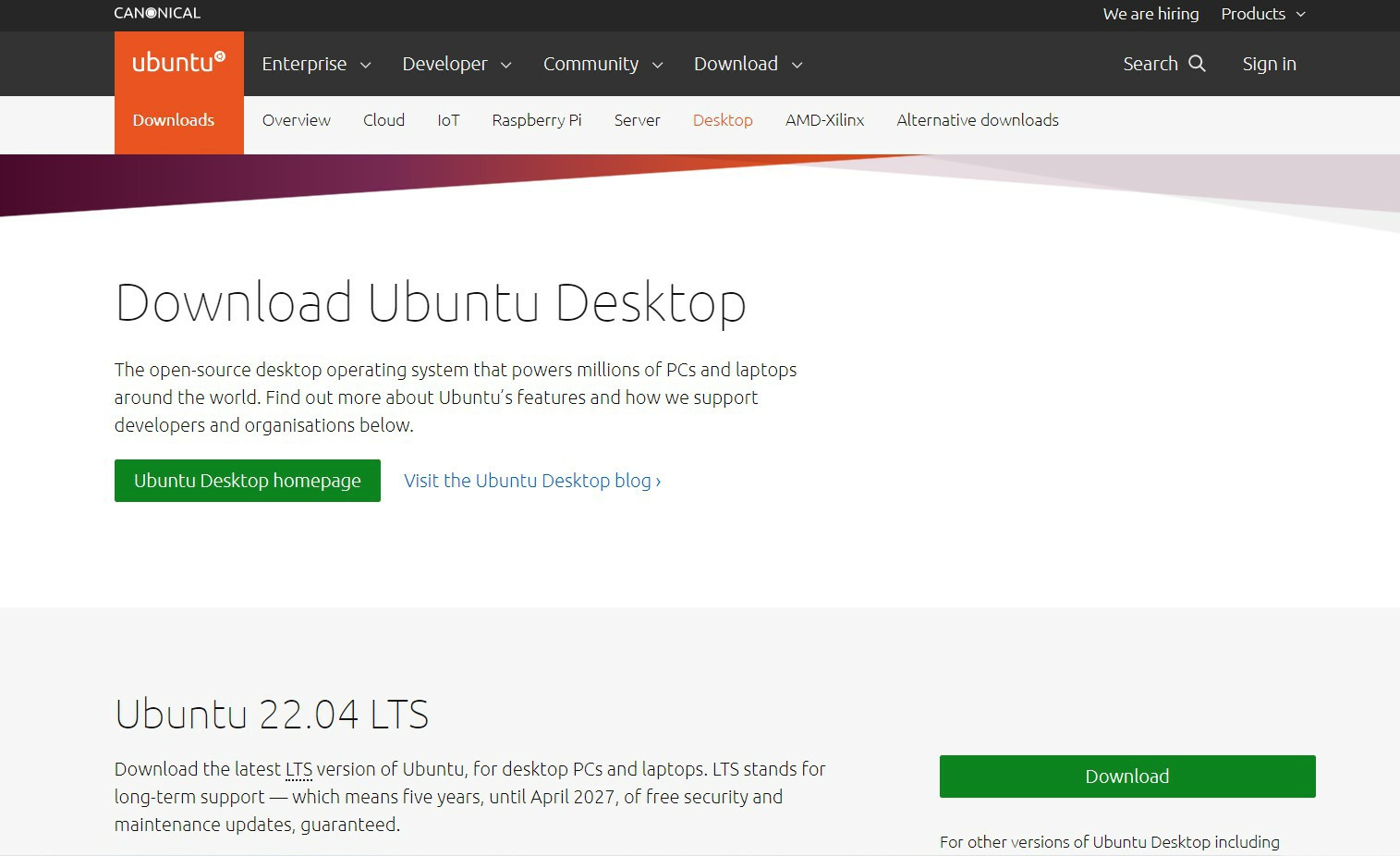Click the Ubuntu logo

point(178,63)
